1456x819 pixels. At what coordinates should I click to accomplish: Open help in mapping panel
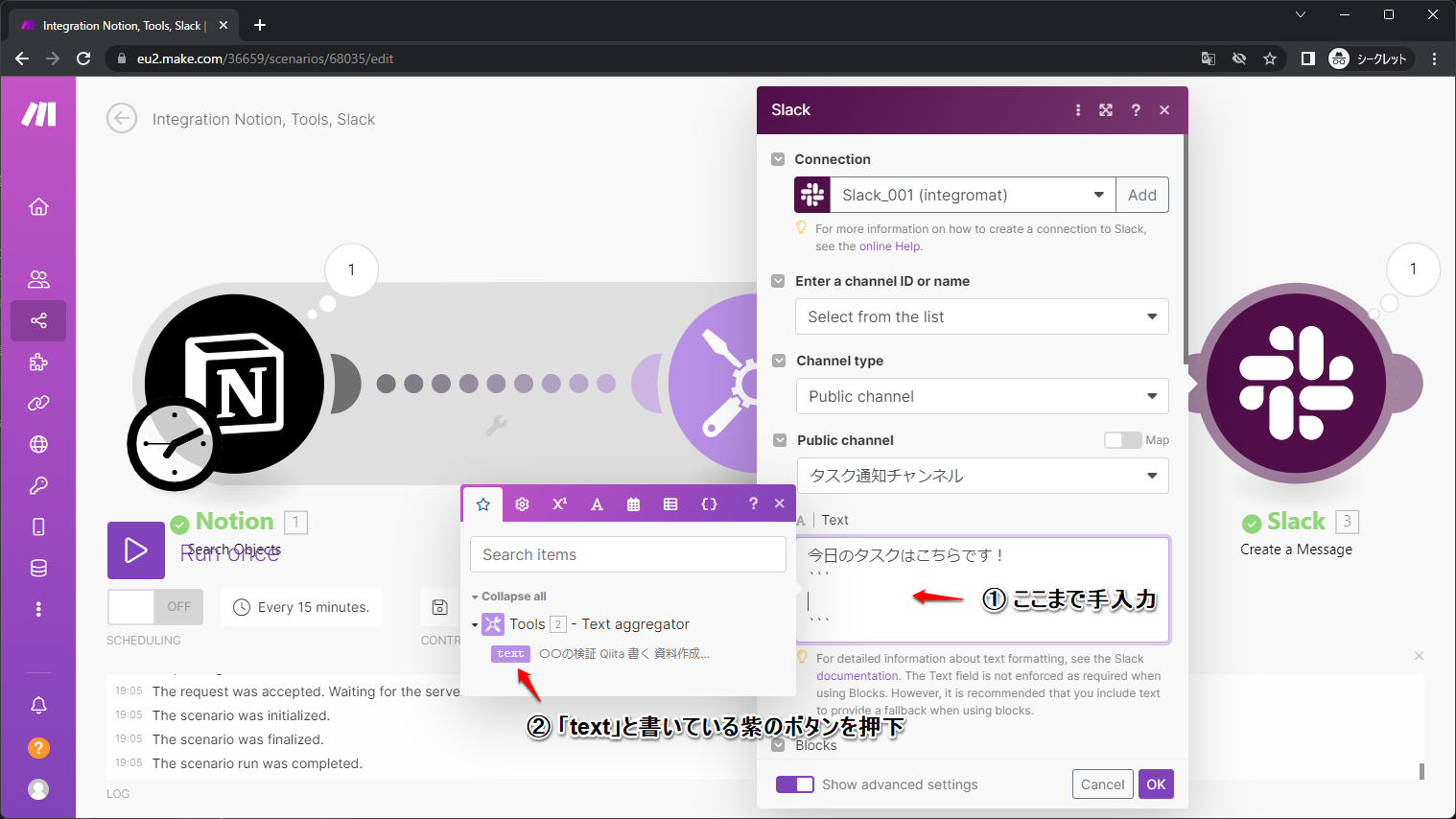click(753, 503)
